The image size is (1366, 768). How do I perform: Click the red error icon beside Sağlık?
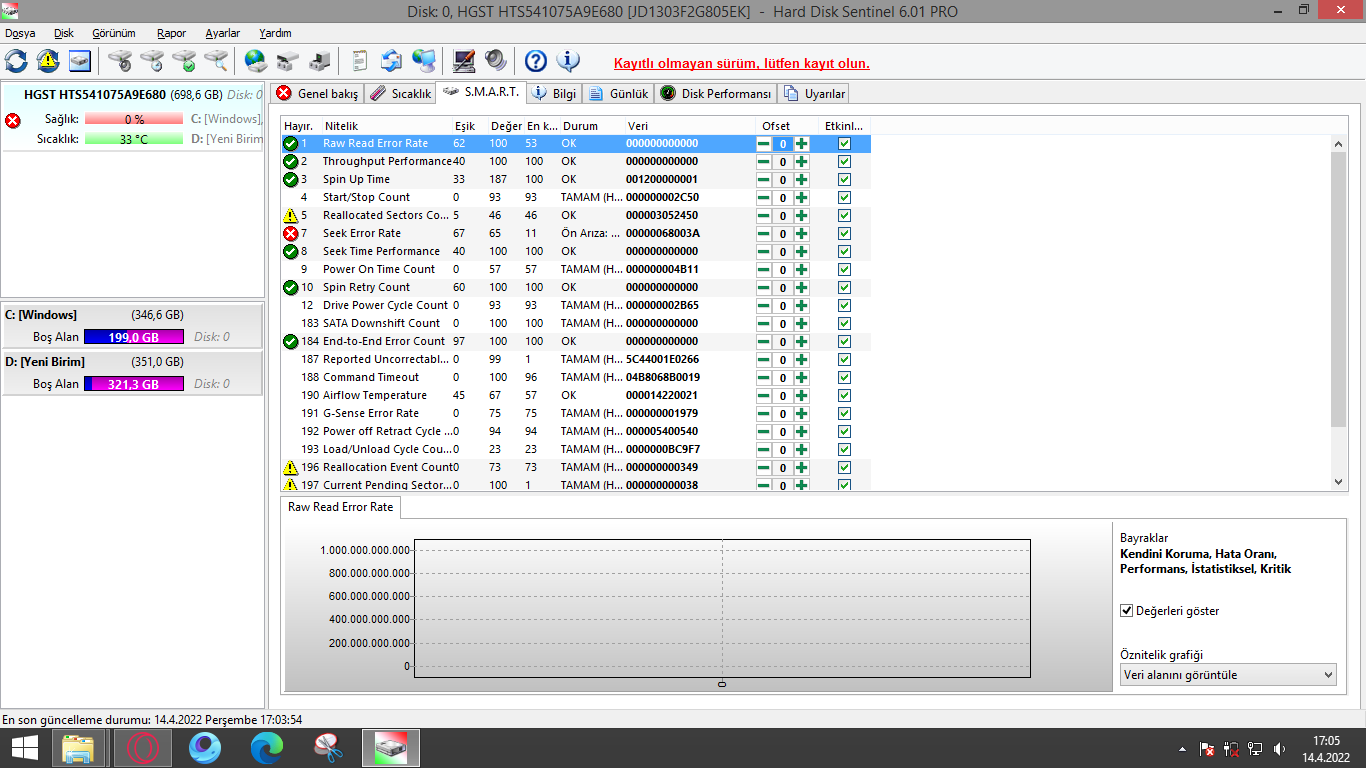13,120
